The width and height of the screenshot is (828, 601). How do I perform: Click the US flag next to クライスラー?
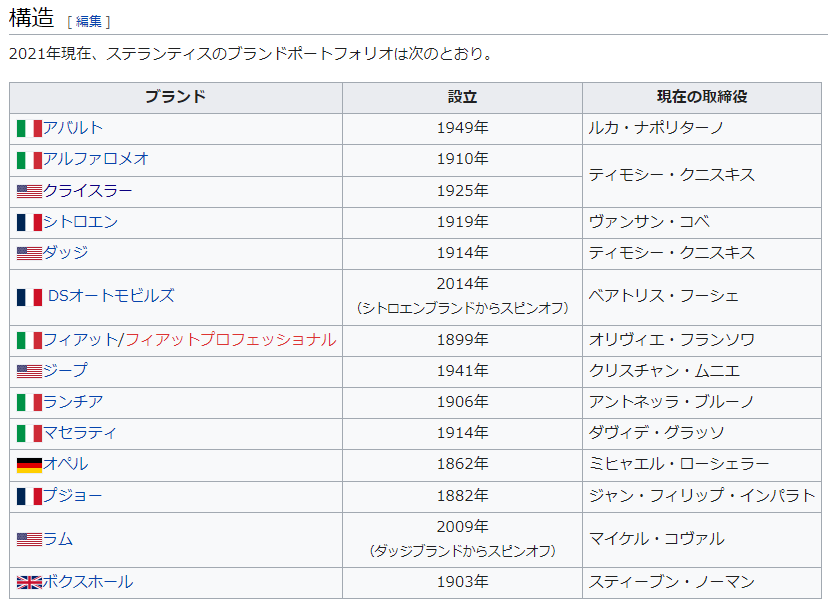(x=29, y=191)
